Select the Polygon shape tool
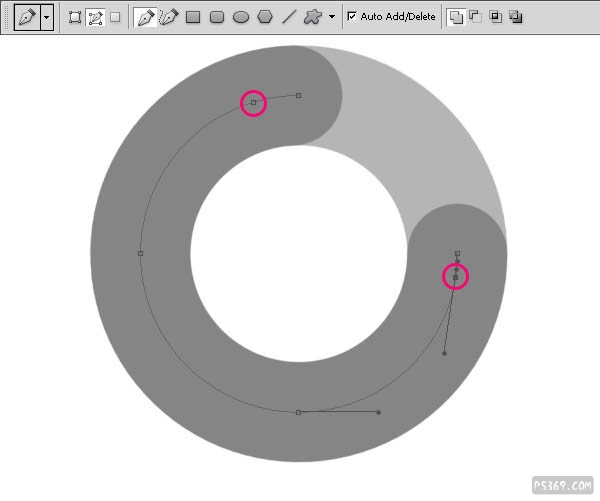600x501 pixels. 265,17
